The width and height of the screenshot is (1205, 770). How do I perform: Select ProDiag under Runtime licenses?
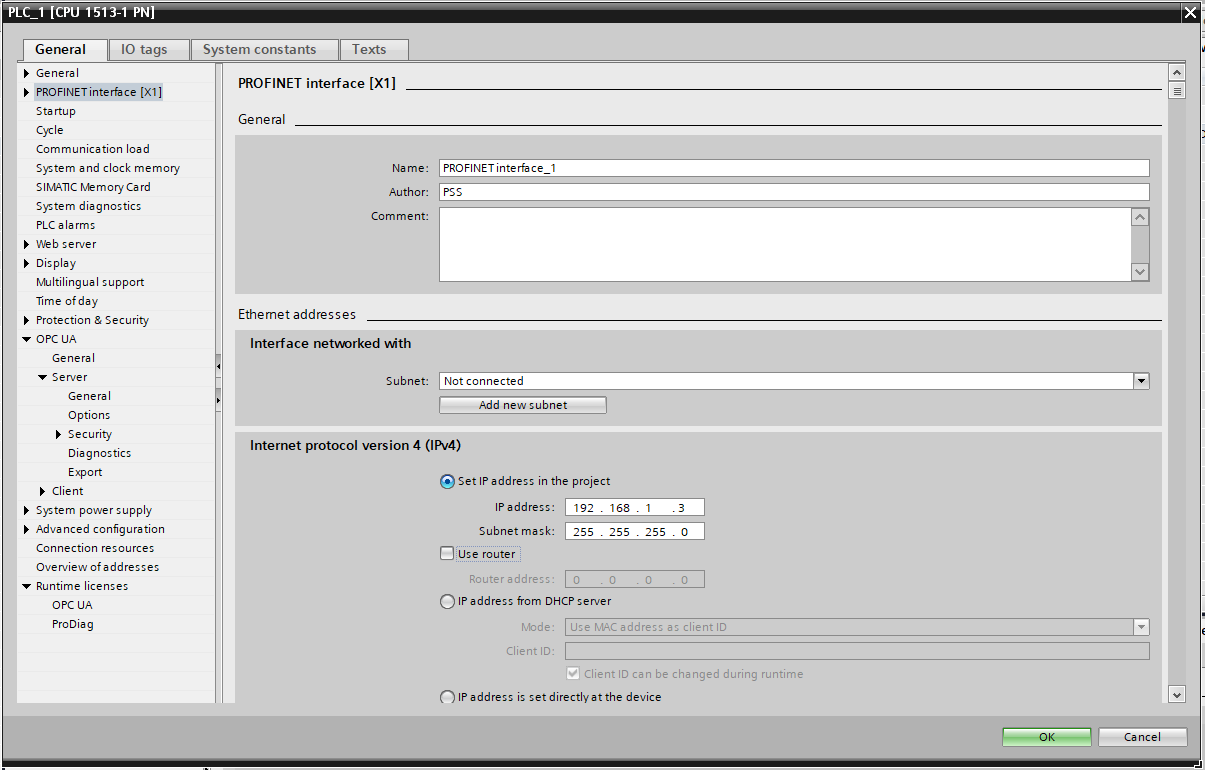pyautogui.click(x=72, y=624)
